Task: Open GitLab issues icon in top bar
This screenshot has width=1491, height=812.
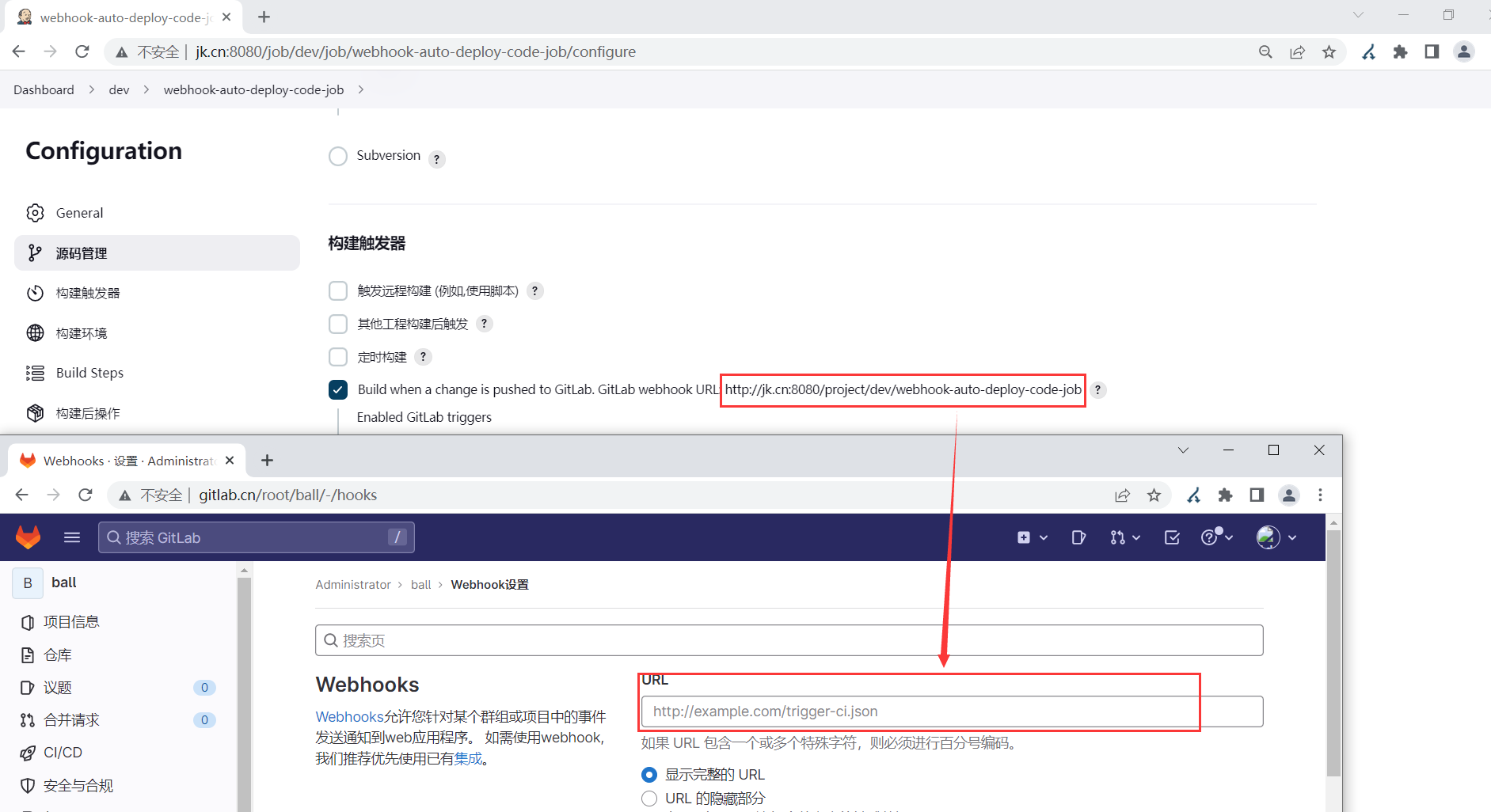Action: 1078,537
